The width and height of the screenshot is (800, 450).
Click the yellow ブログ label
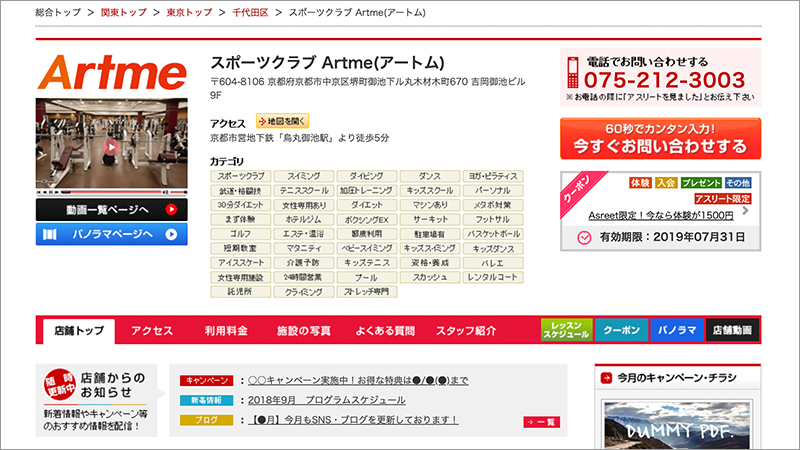[x=206, y=420]
